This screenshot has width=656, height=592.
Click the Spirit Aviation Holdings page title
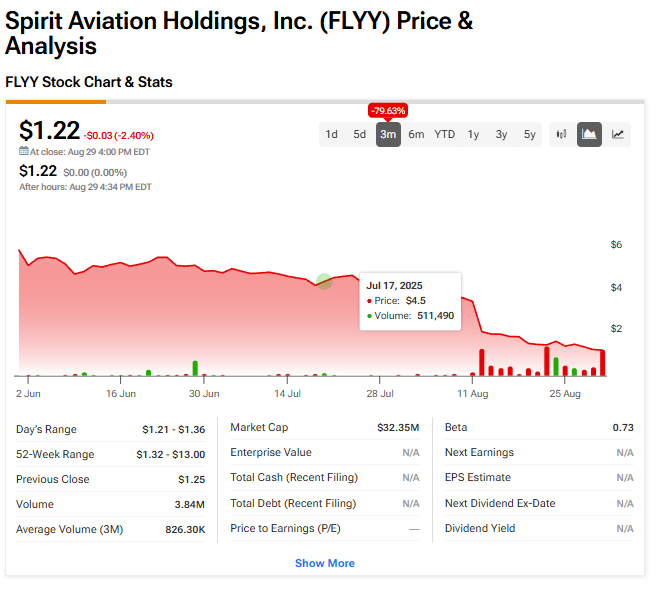pyautogui.click(x=239, y=33)
